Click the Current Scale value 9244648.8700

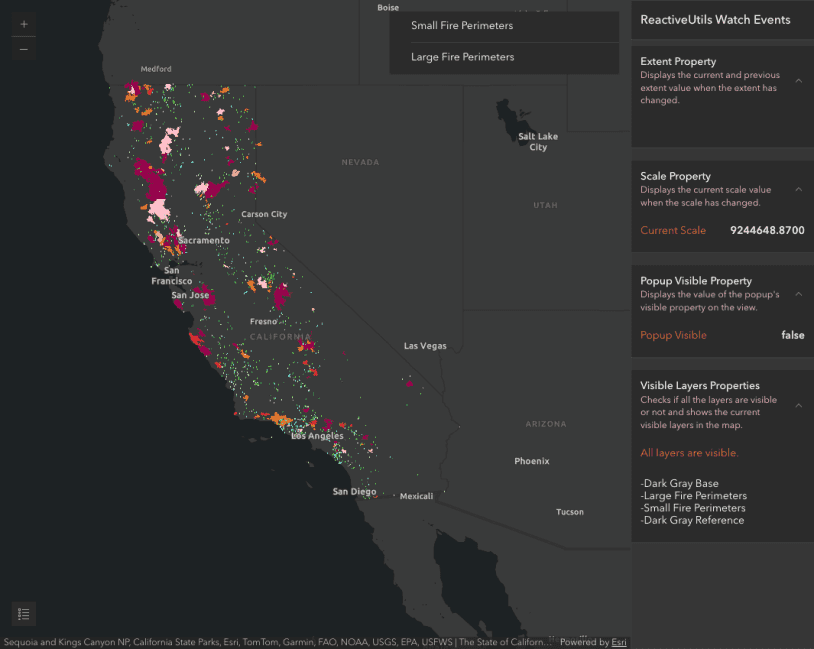(x=767, y=231)
